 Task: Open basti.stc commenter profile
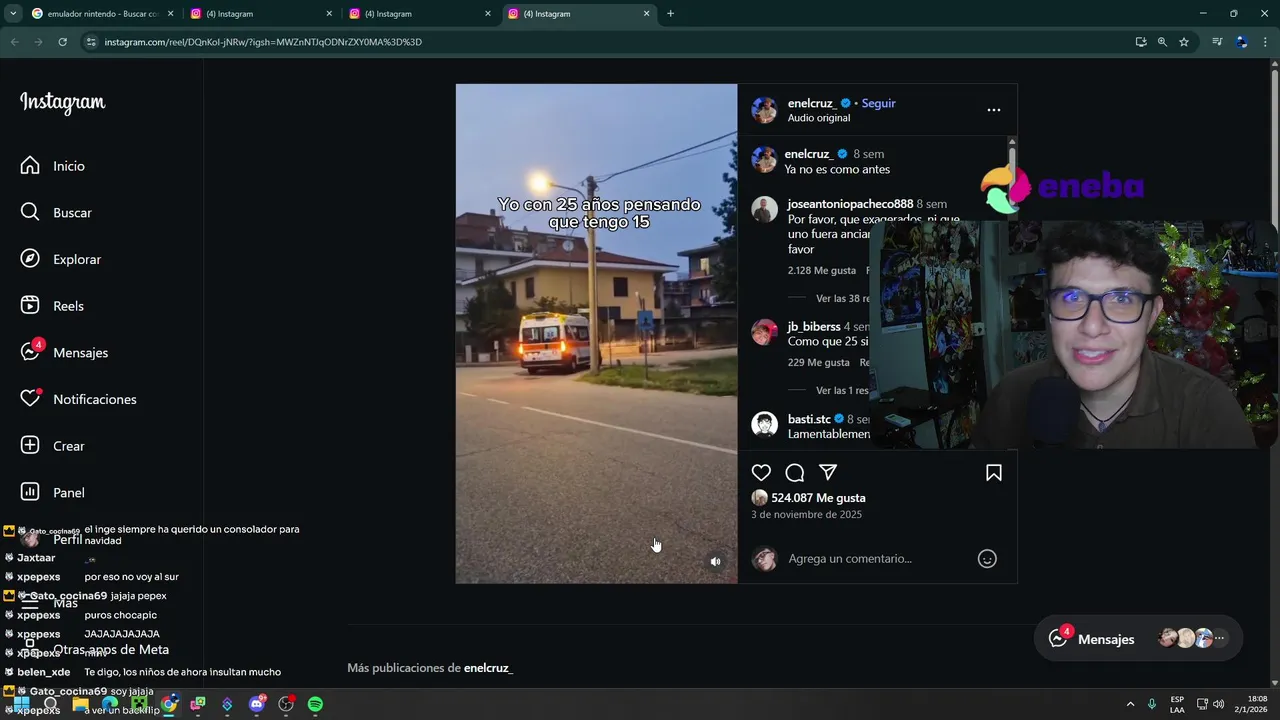(809, 419)
